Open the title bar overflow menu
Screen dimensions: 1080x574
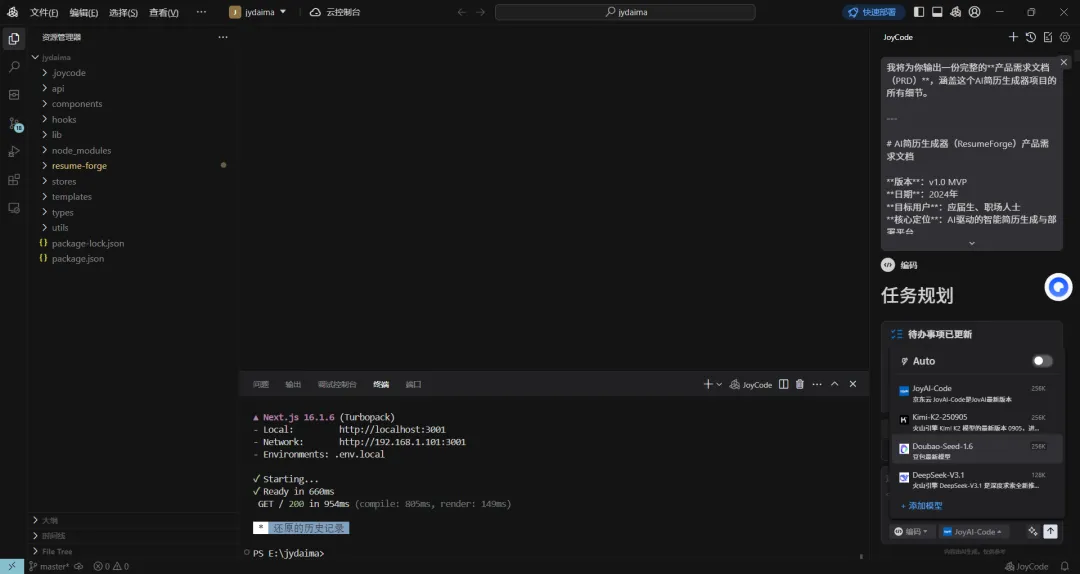pos(201,12)
